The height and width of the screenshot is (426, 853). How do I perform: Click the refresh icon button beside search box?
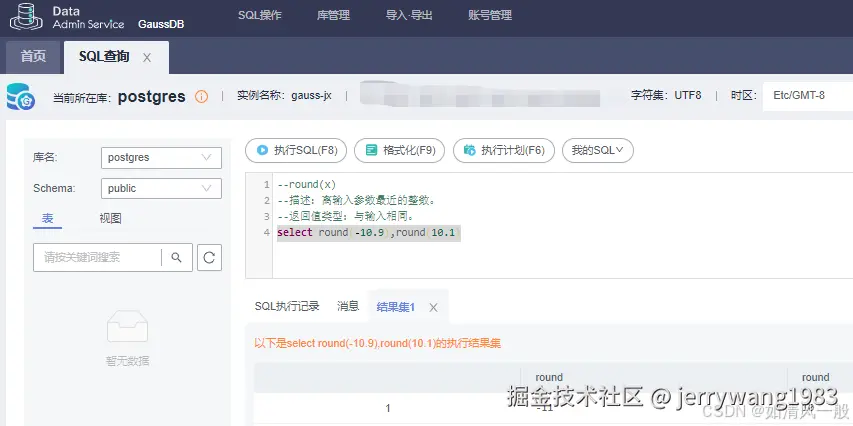click(209, 257)
